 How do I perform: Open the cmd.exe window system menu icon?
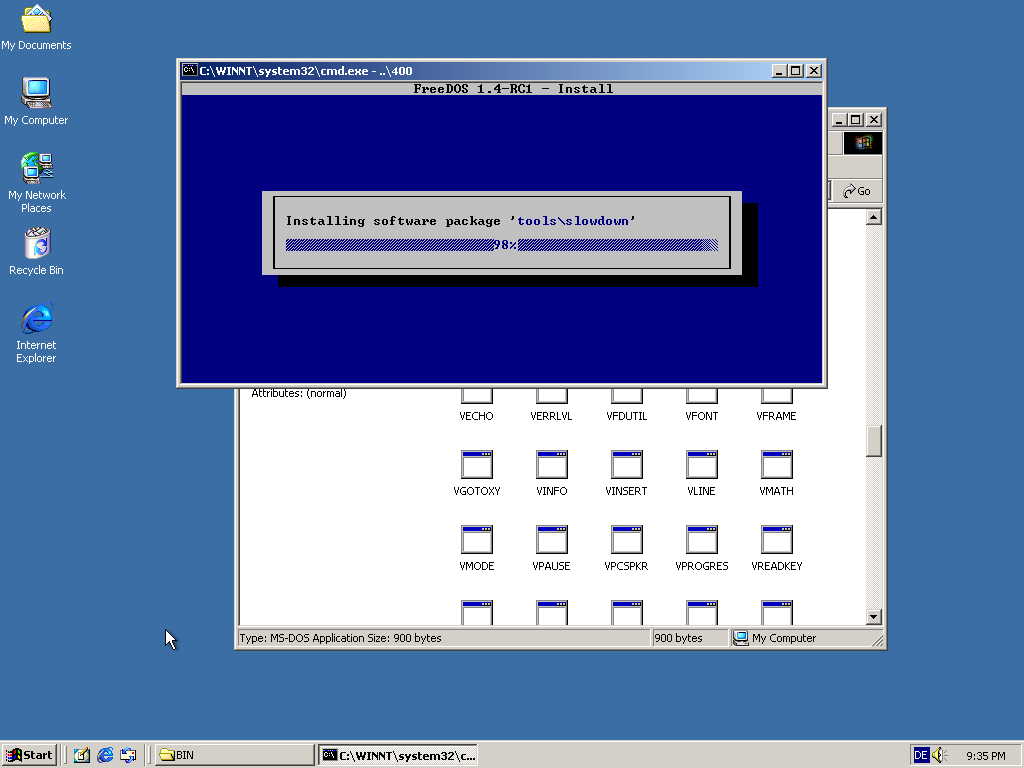point(189,70)
